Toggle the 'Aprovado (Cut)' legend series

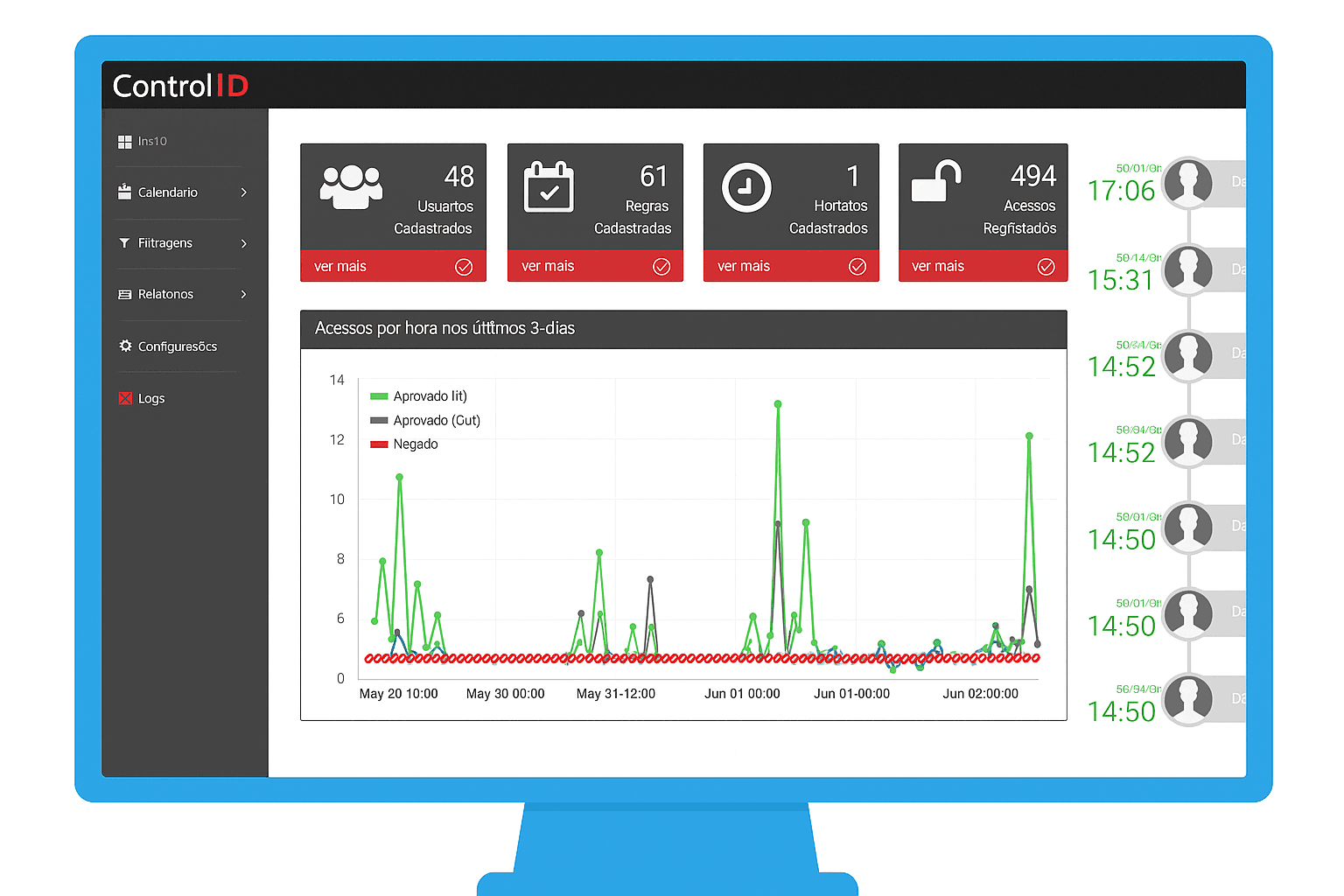(436, 420)
